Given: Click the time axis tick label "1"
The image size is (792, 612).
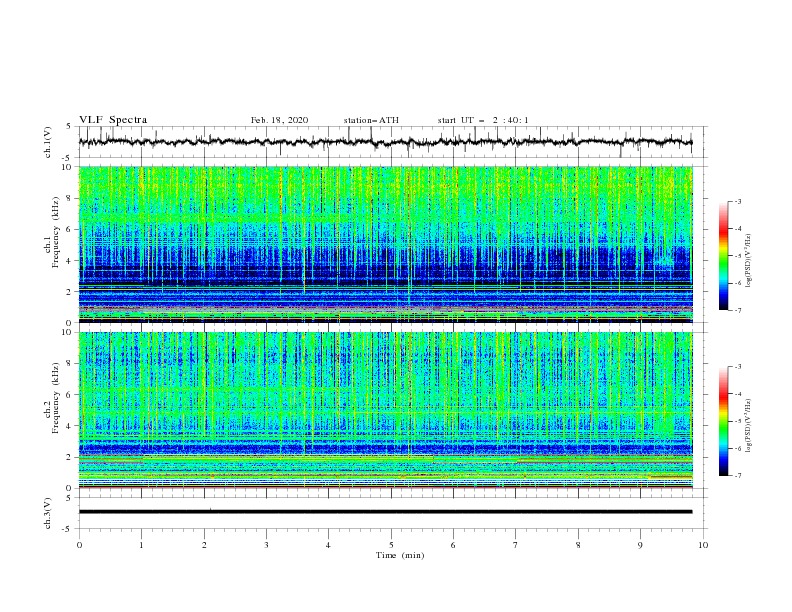Looking at the screenshot, I should (x=141, y=545).
